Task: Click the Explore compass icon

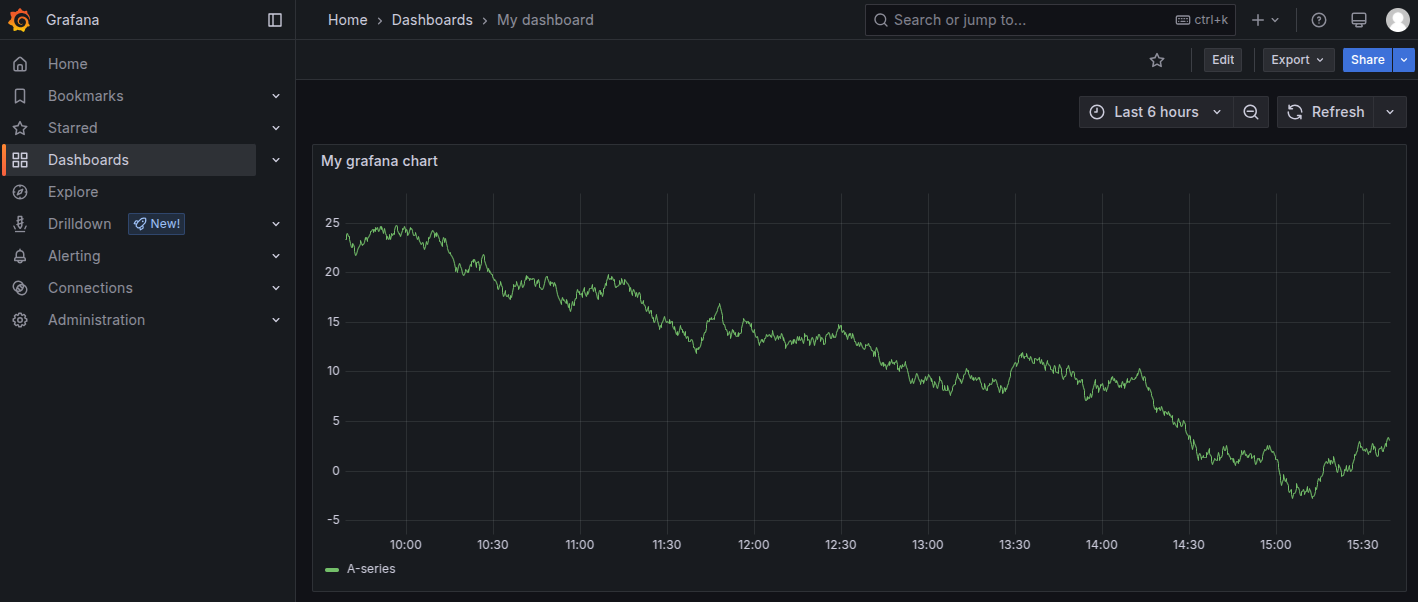Action: pyautogui.click(x=20, y=192)
